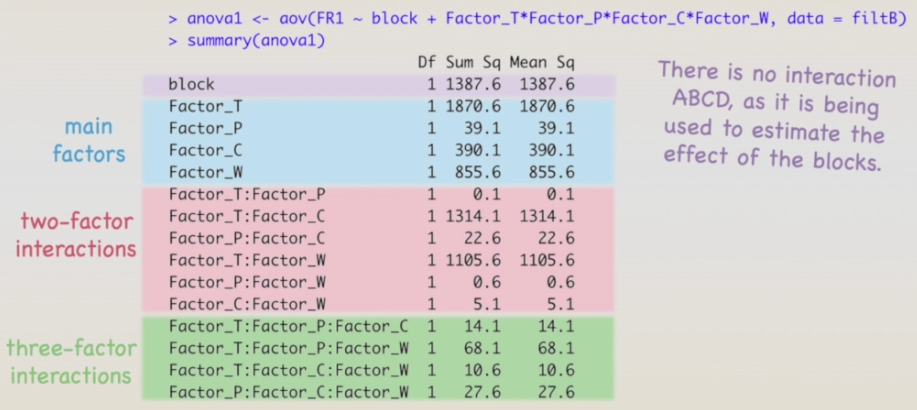This screenshot has width=917, height=410.
Task: Click the Factor_P:Factor_C:Factor_W interaction row
Action: (289, 392)
